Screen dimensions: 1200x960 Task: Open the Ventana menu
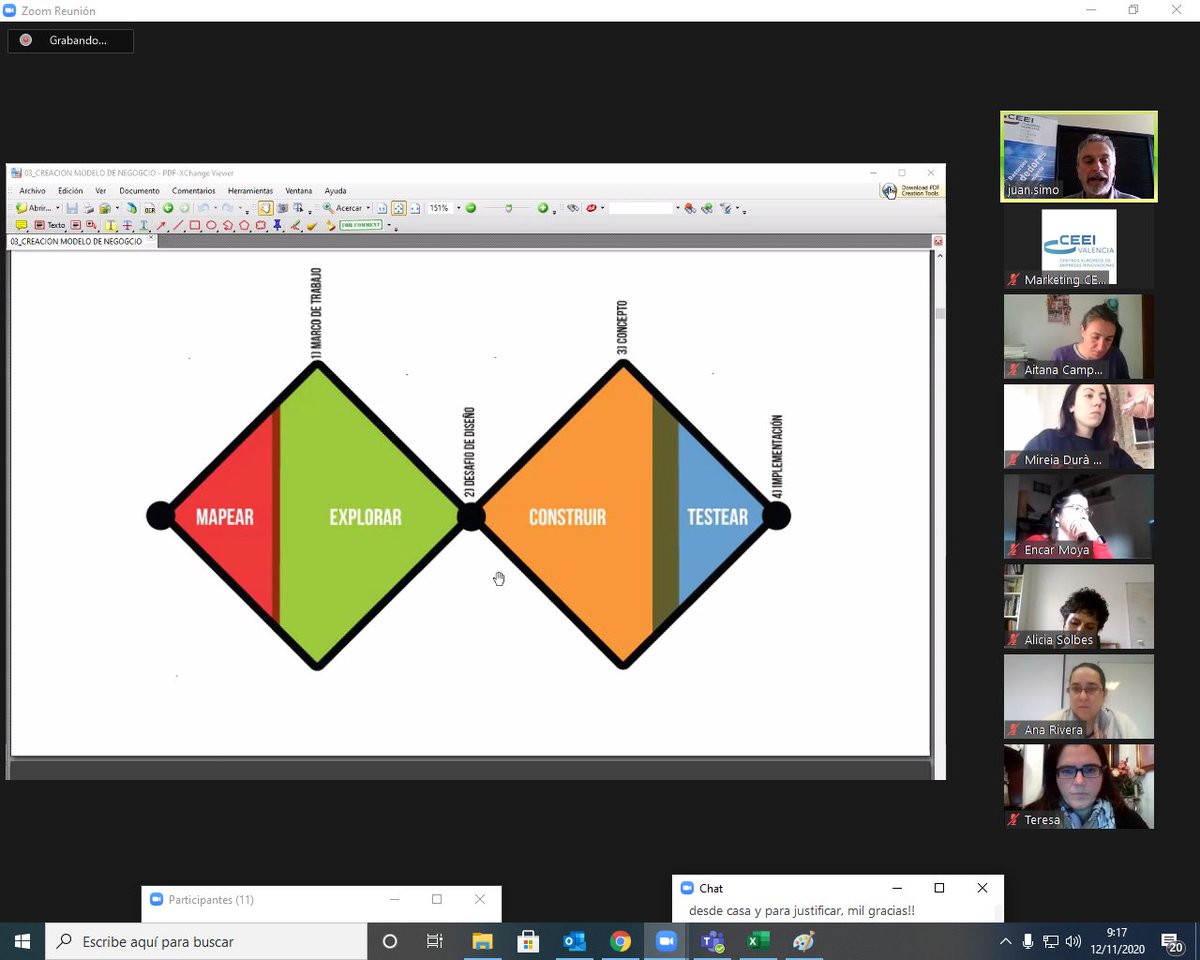pos(301,191)
